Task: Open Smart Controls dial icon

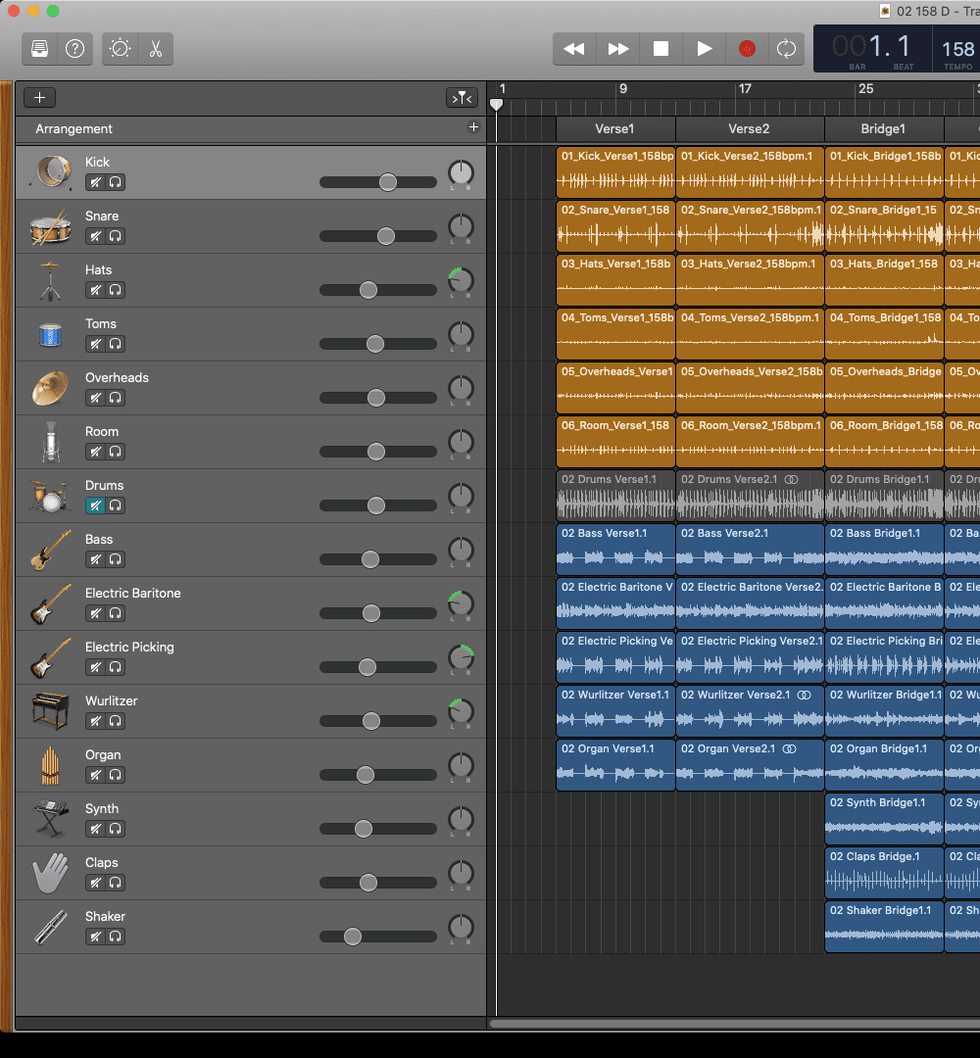Action: click(x=120, y=49)
